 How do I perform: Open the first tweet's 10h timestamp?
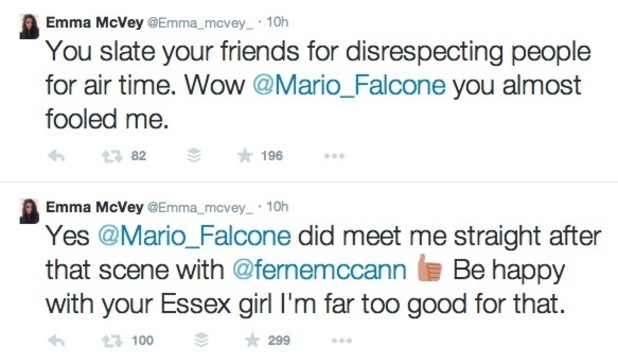coord(277,22)
